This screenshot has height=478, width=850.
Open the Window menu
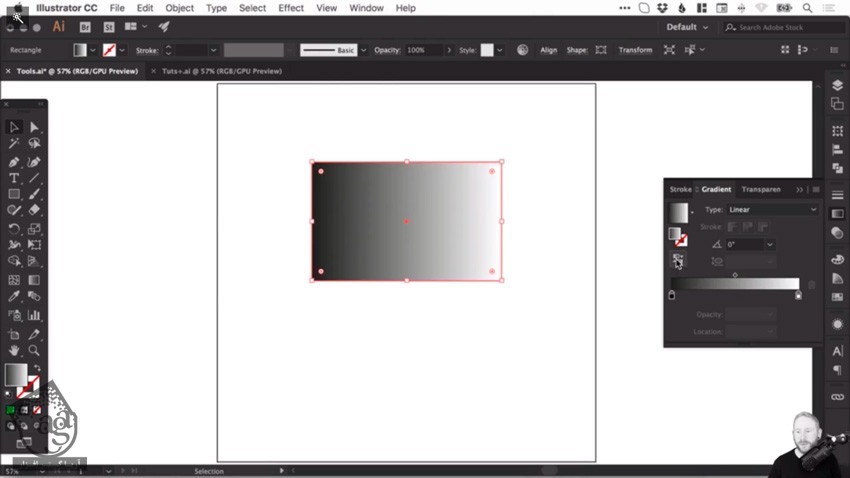(x=366, y=8)
